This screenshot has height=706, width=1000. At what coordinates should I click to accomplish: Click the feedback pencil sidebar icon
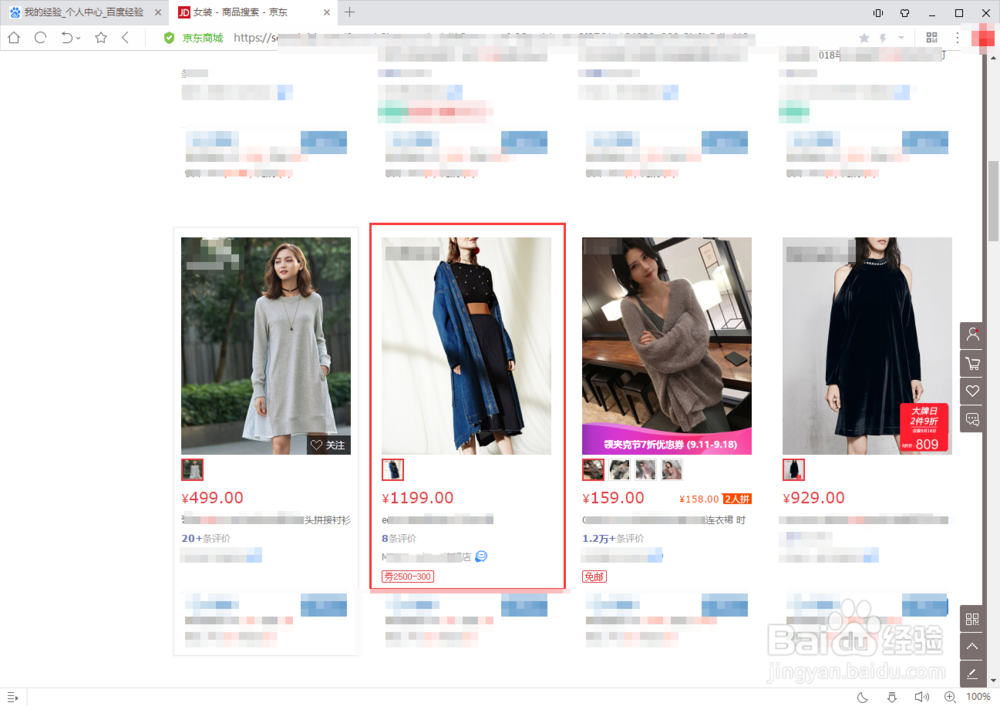point(972,673)
